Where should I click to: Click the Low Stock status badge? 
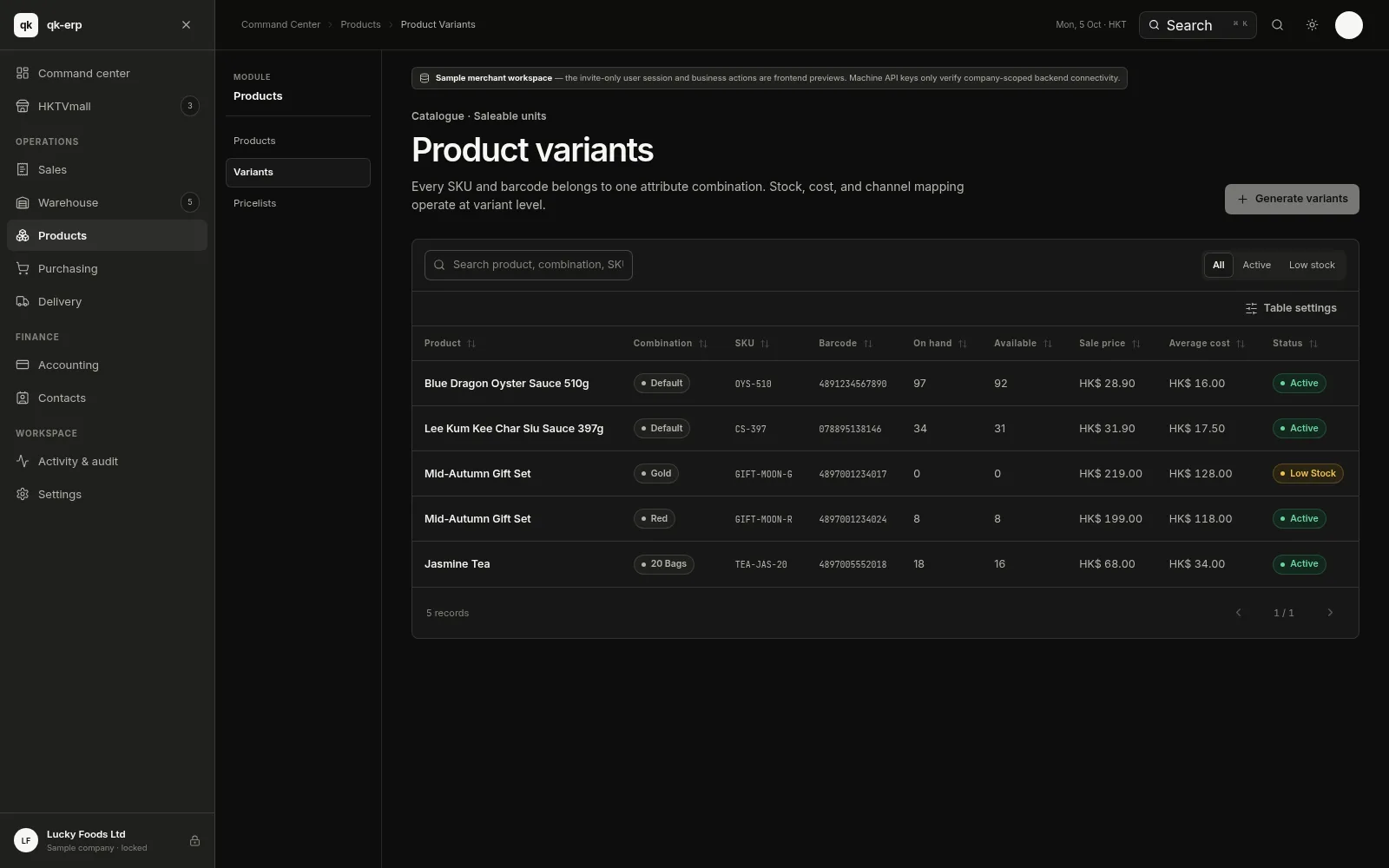pos(1307,474)
